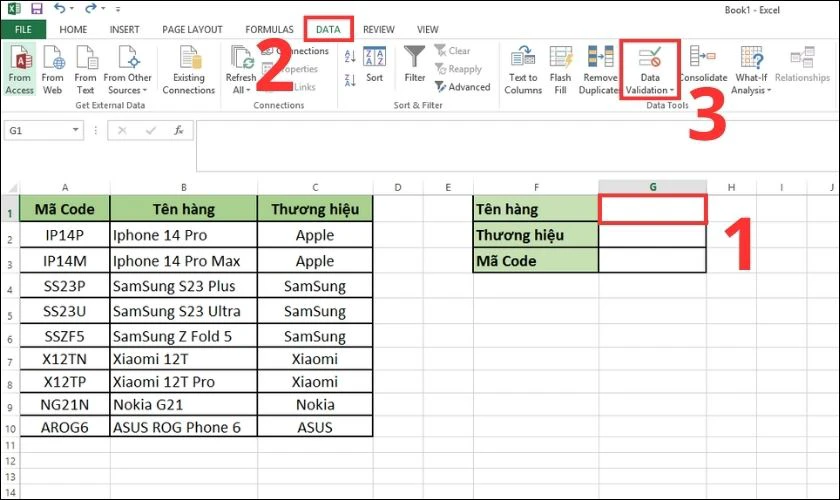Click the Thương hiệu header in column C
This screenshot has height=500, width=840.
tap(315, 209)
